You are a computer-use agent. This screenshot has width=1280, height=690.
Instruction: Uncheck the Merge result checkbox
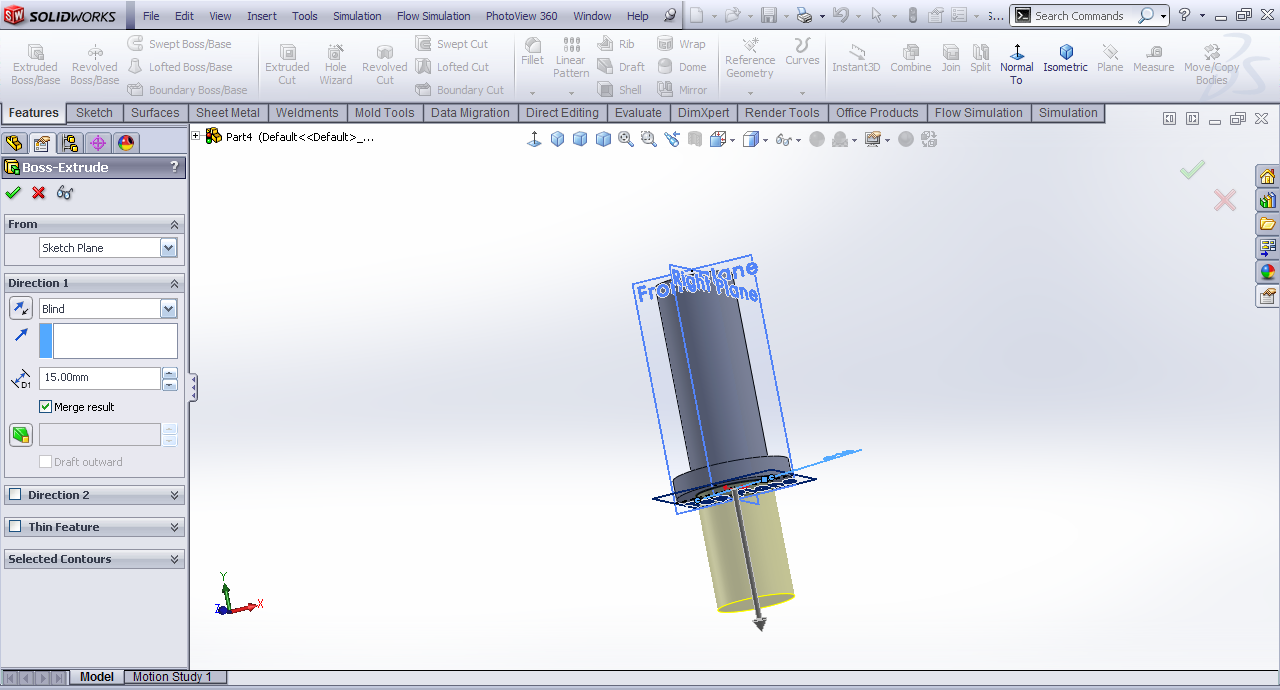(x=46, y=407)
